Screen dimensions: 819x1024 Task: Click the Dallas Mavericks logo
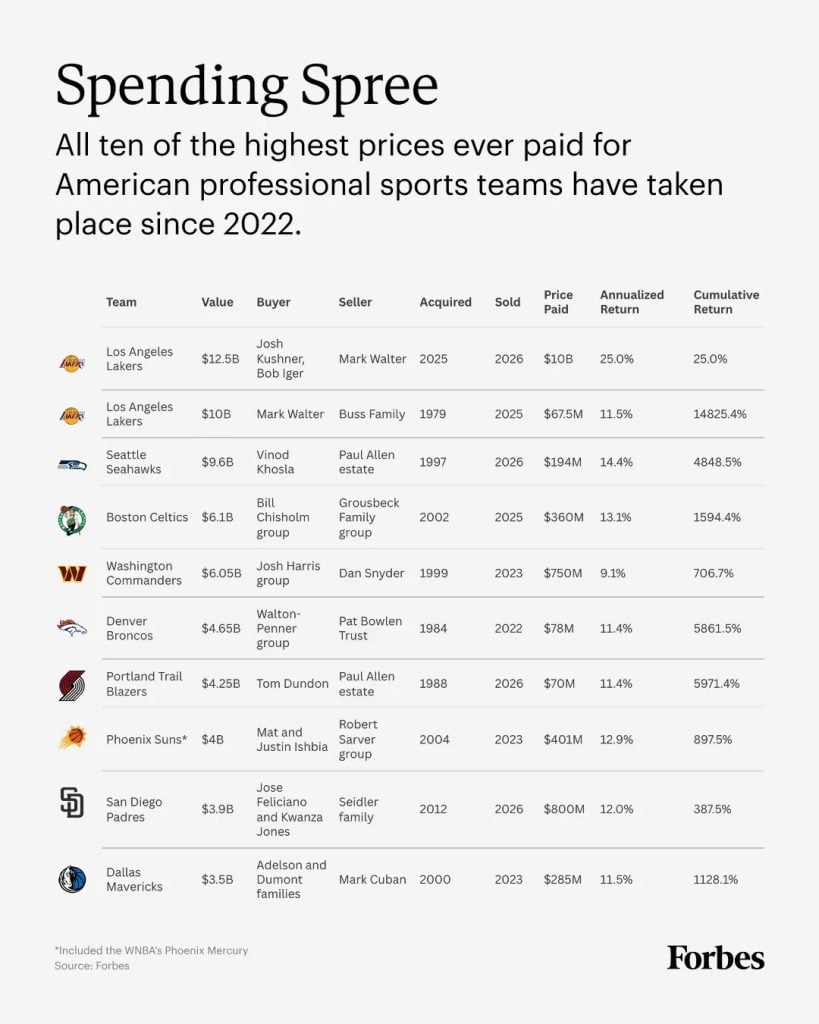click(72, 879)
